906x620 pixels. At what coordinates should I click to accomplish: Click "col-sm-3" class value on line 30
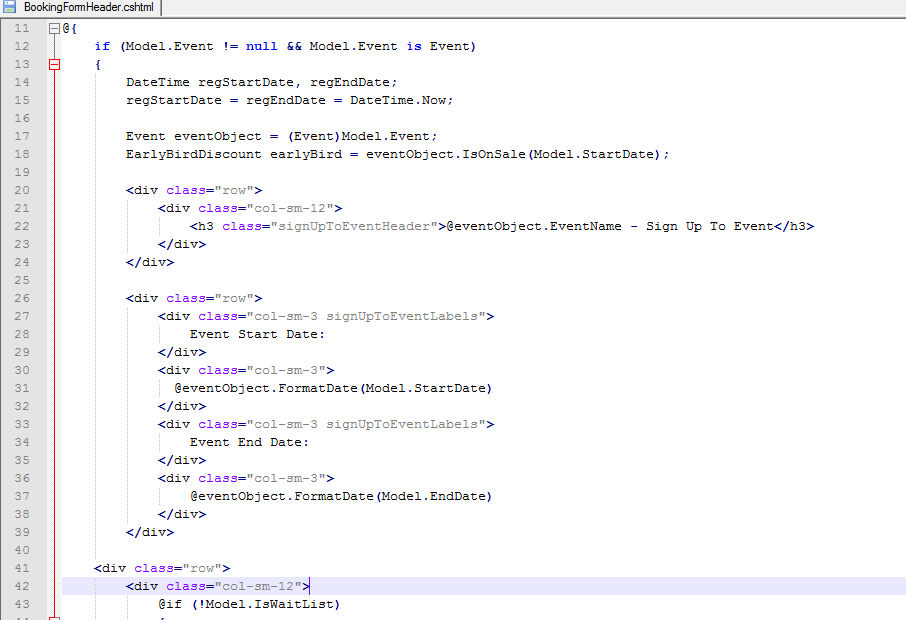286,370
